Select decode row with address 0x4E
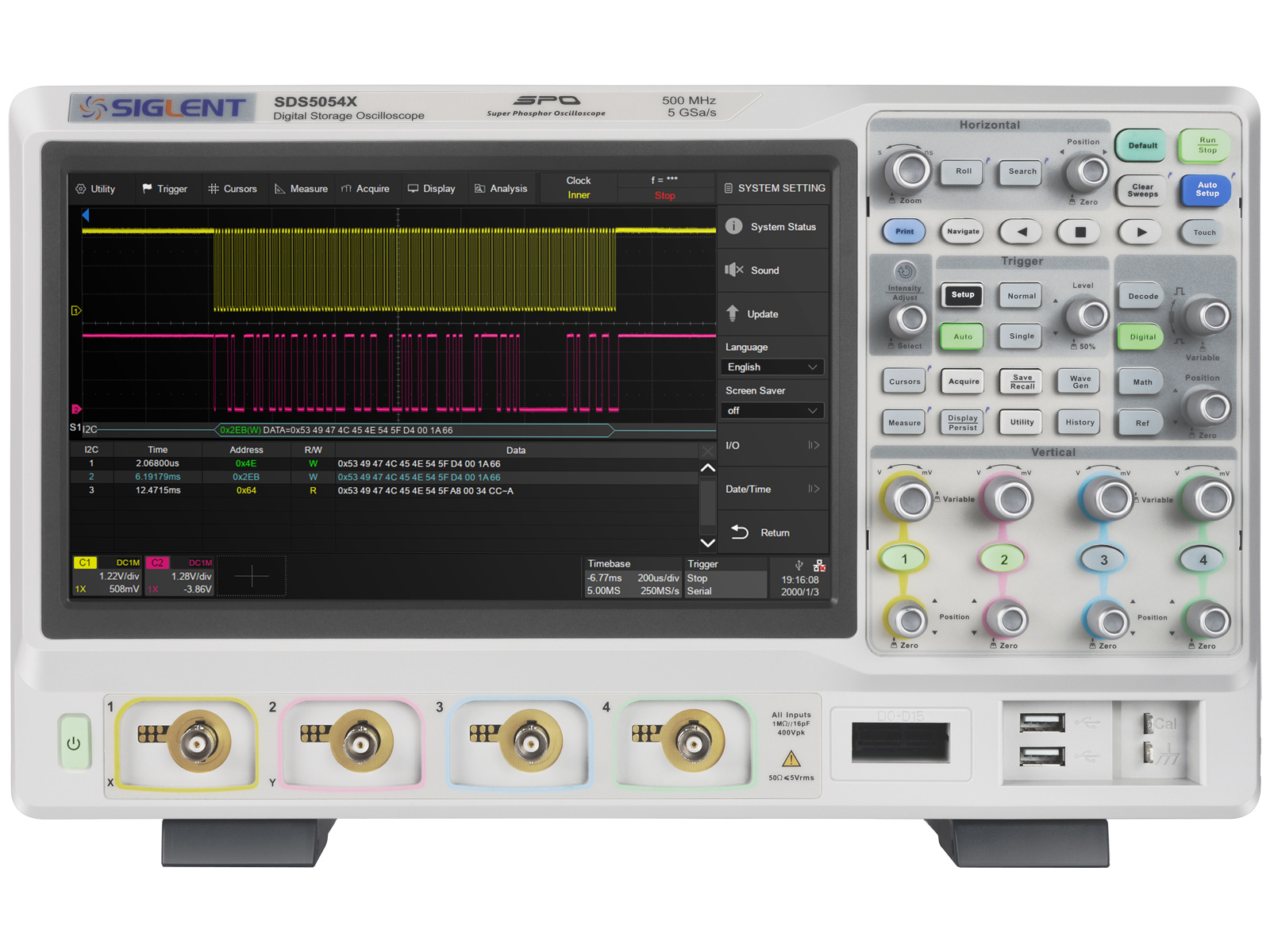This screenshot has height=952, width=1270. [x=383, y=463]
